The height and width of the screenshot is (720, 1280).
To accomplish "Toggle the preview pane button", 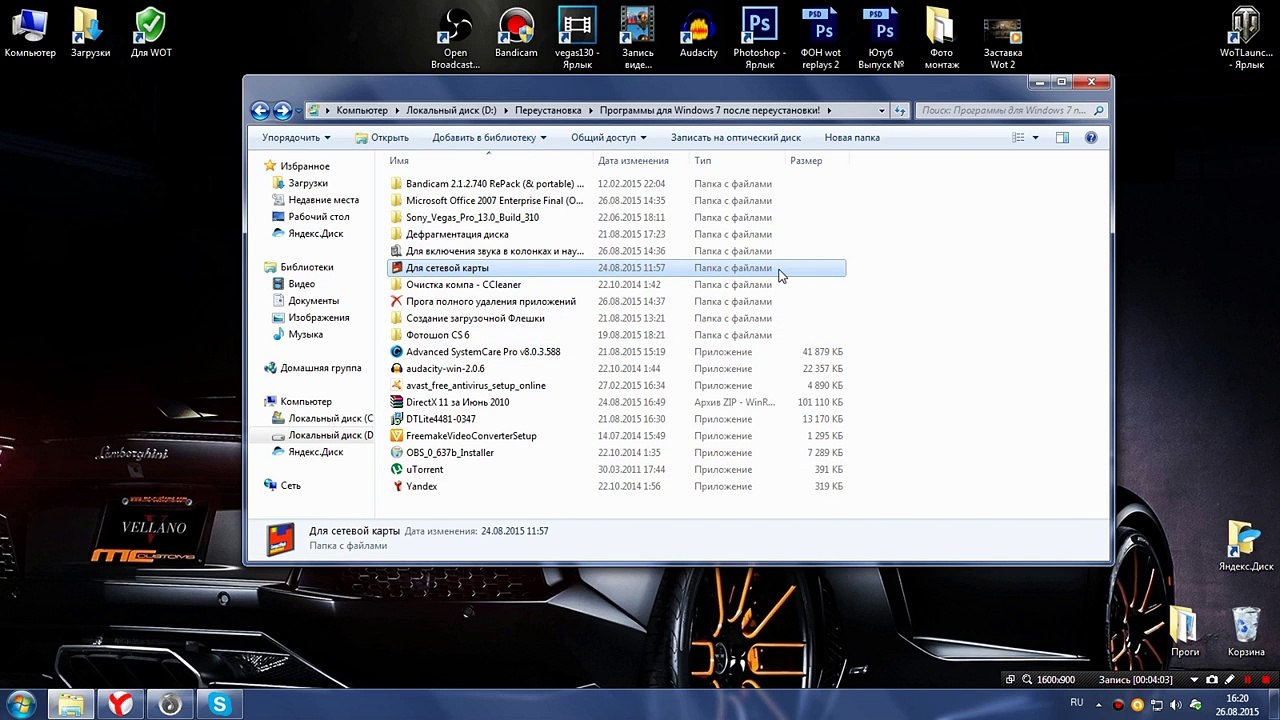I will point(1062,138).
